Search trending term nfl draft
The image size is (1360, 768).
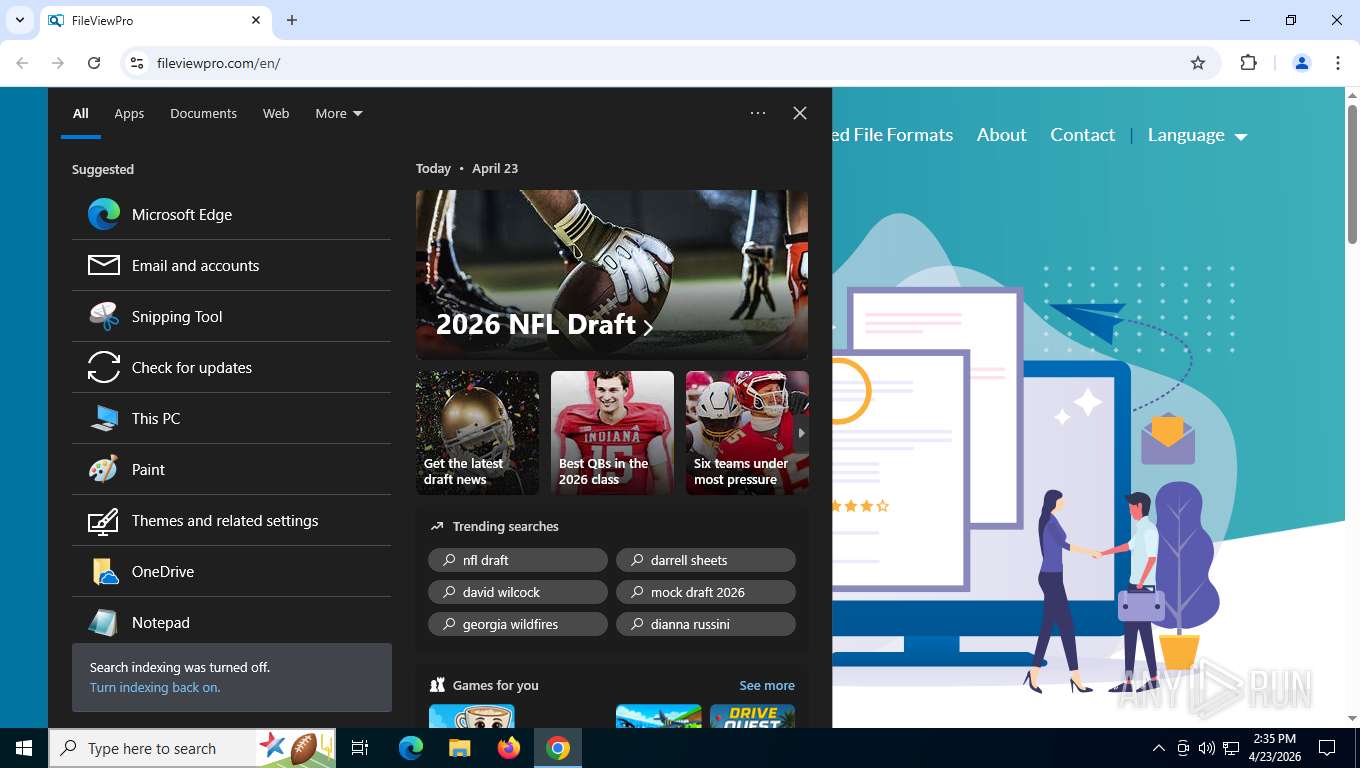tap(518, 560)
